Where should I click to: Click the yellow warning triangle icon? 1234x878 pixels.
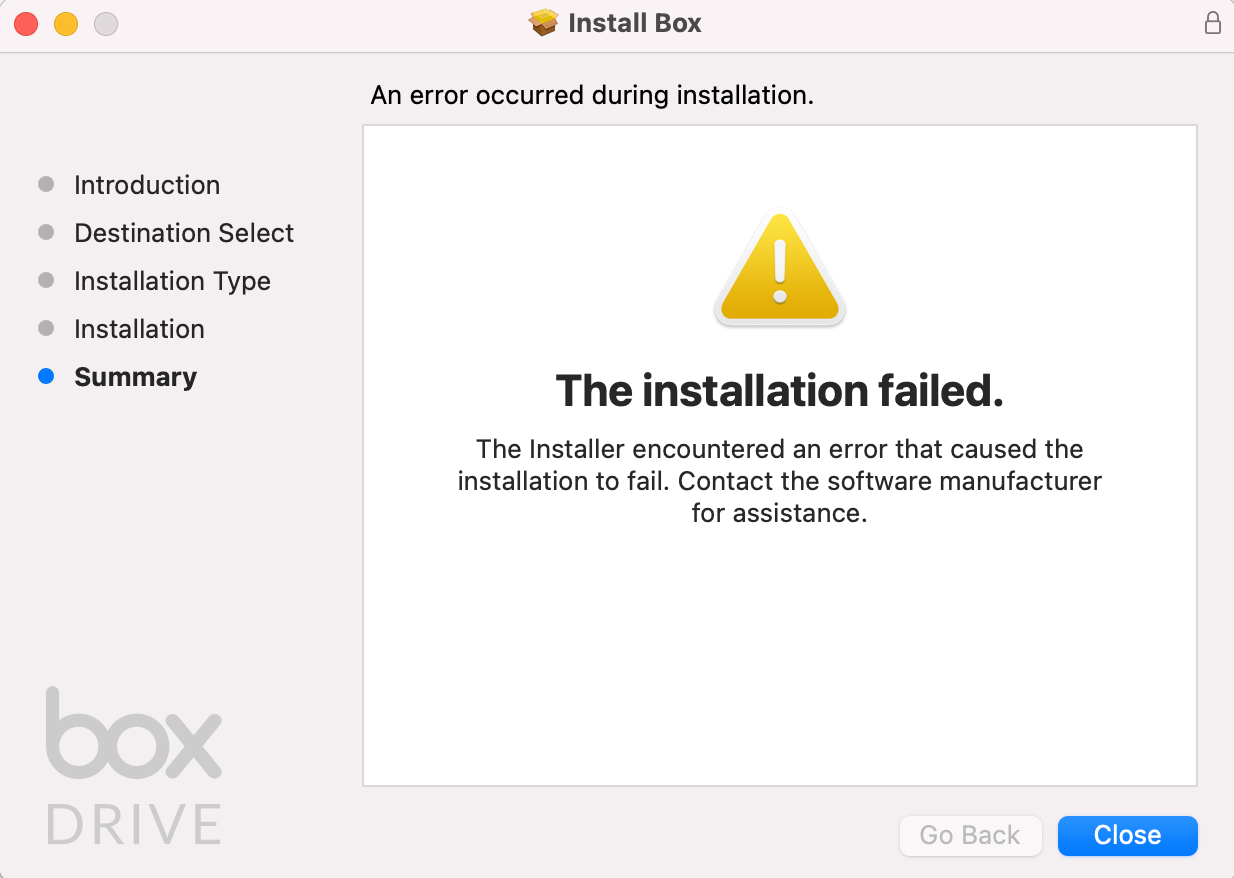coord(780,268)
